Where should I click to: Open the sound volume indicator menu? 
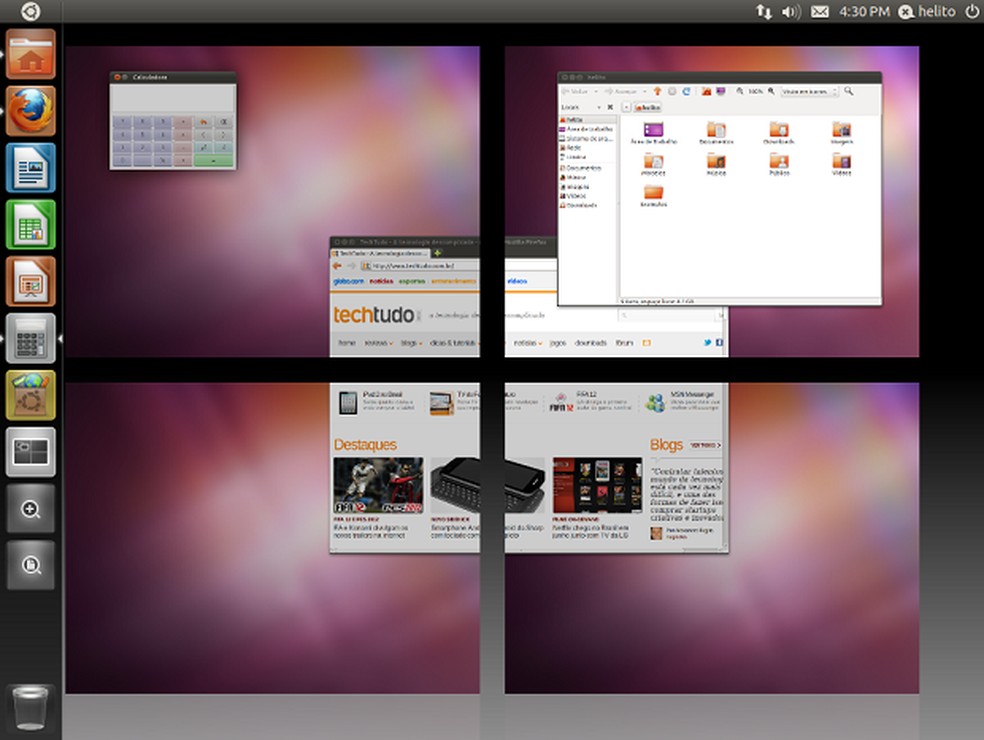[791, 12]
